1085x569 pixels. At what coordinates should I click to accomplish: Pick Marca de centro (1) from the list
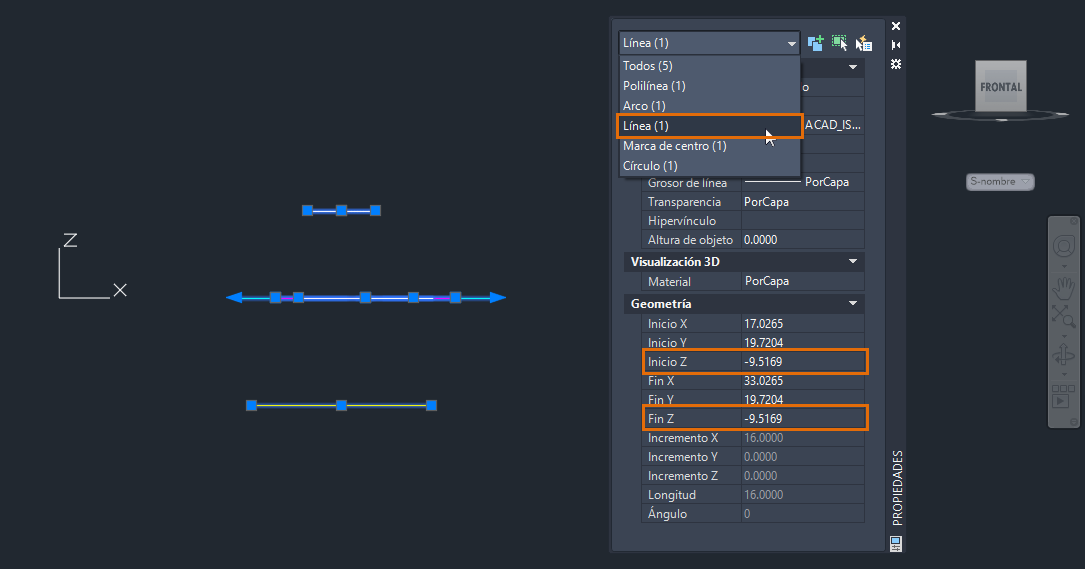click(x=709, y=146)
